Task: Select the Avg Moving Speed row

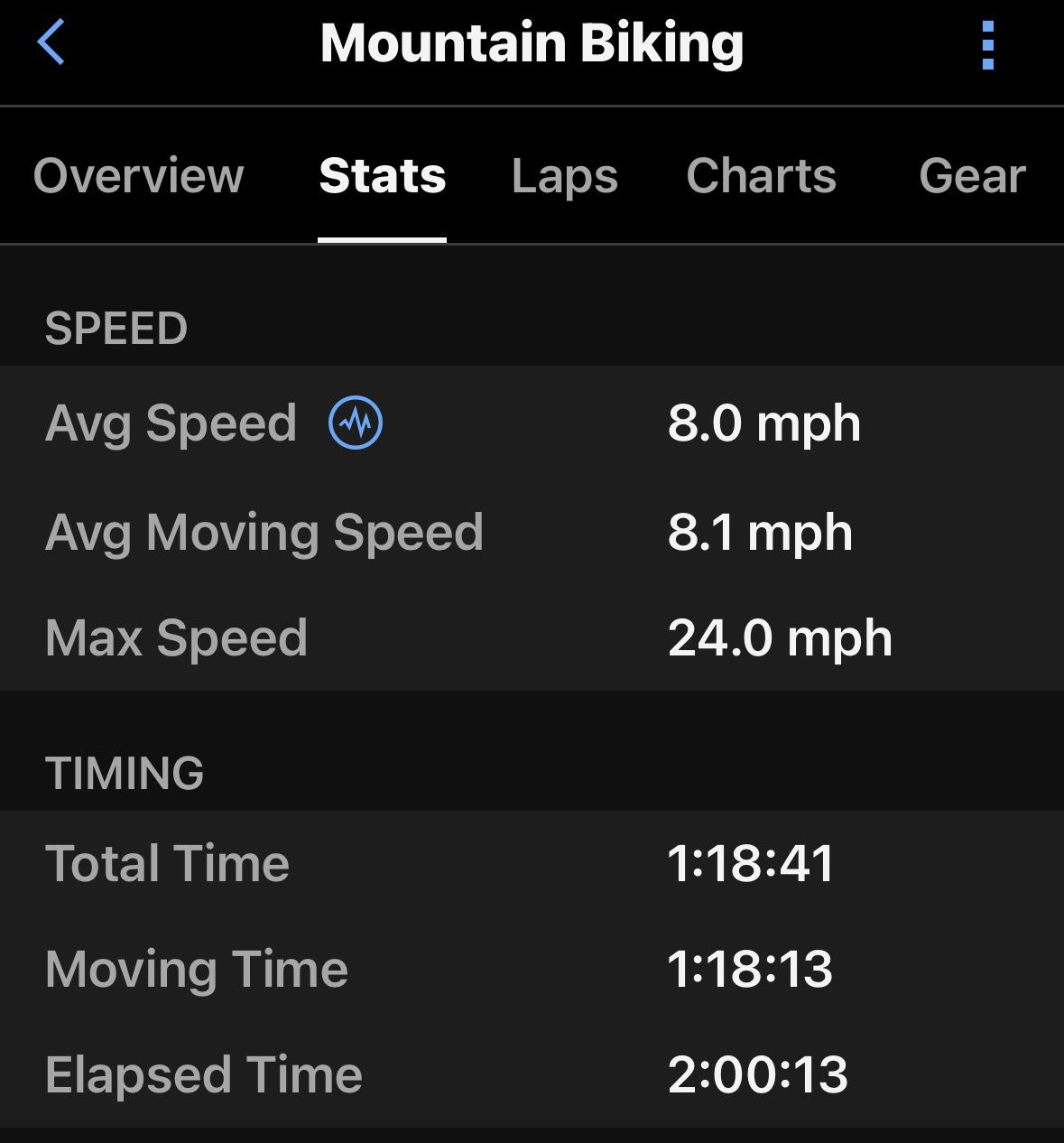Action: click(532, 532)
